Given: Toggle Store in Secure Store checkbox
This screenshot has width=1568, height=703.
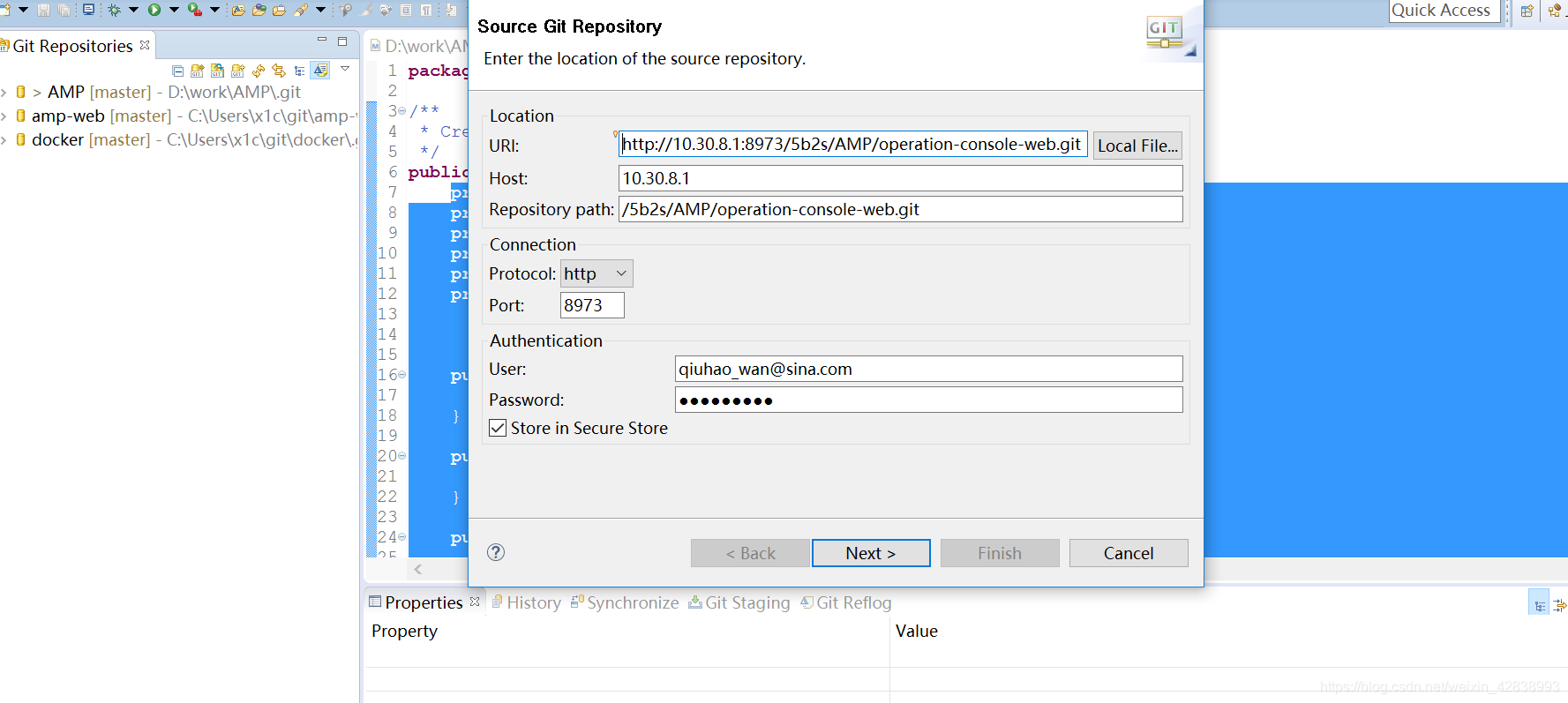Looking at the screenshot, I should (x=498, y=428).
